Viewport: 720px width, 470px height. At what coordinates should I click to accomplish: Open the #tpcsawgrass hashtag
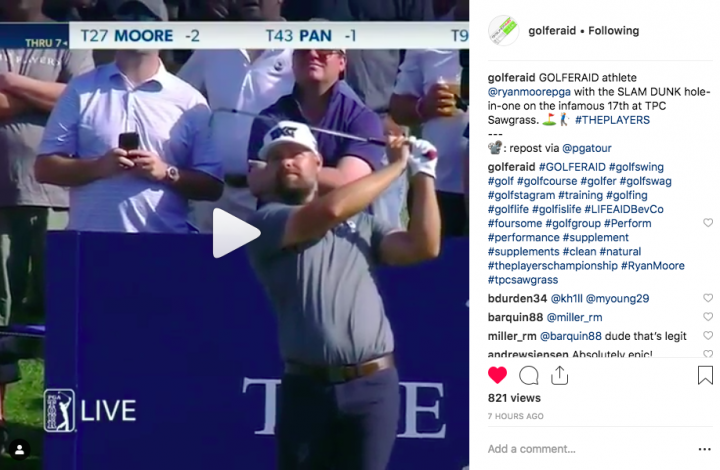coord(523,280)
